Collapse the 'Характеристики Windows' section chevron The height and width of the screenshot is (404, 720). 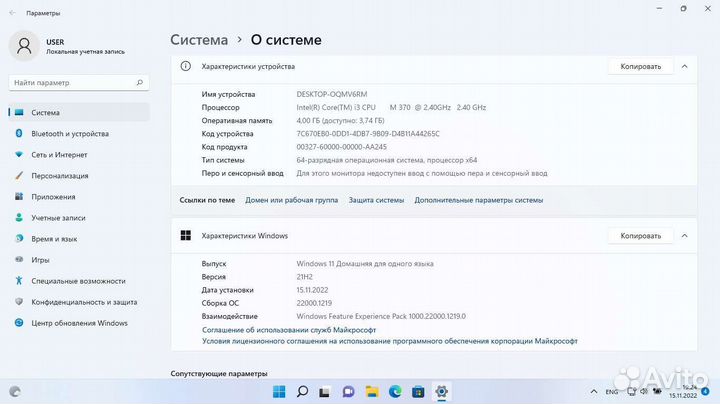(685, 236)
